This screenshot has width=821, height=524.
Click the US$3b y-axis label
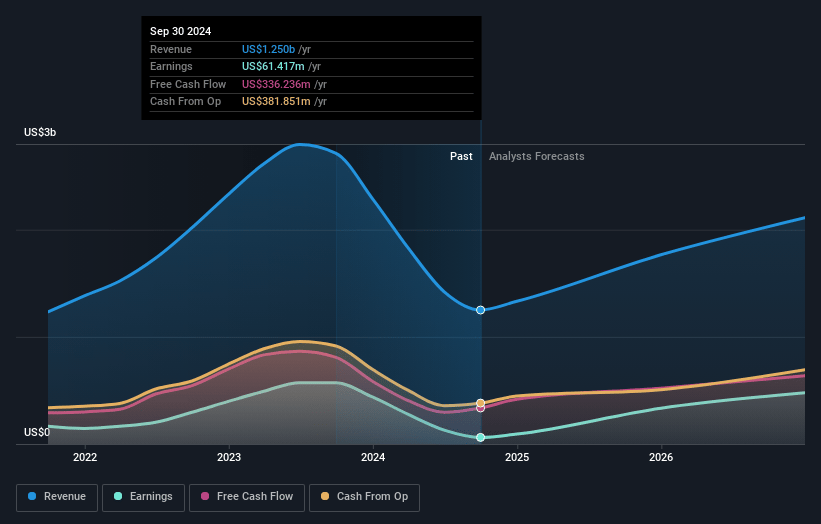40,132
